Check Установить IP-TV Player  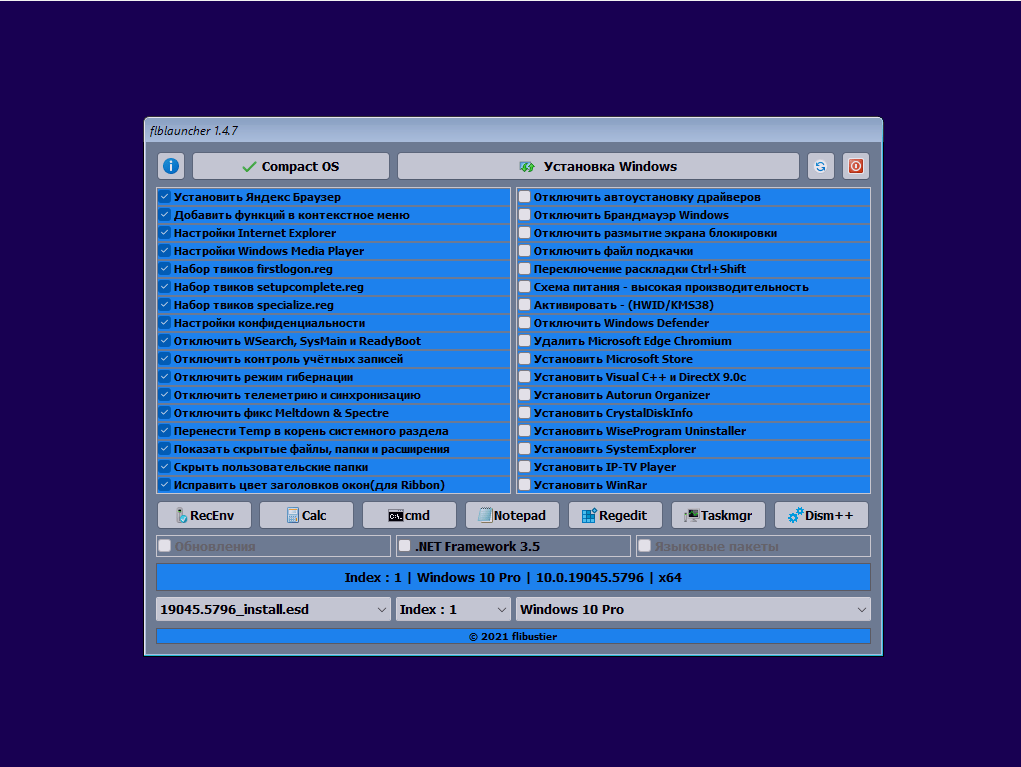[525, 467]
